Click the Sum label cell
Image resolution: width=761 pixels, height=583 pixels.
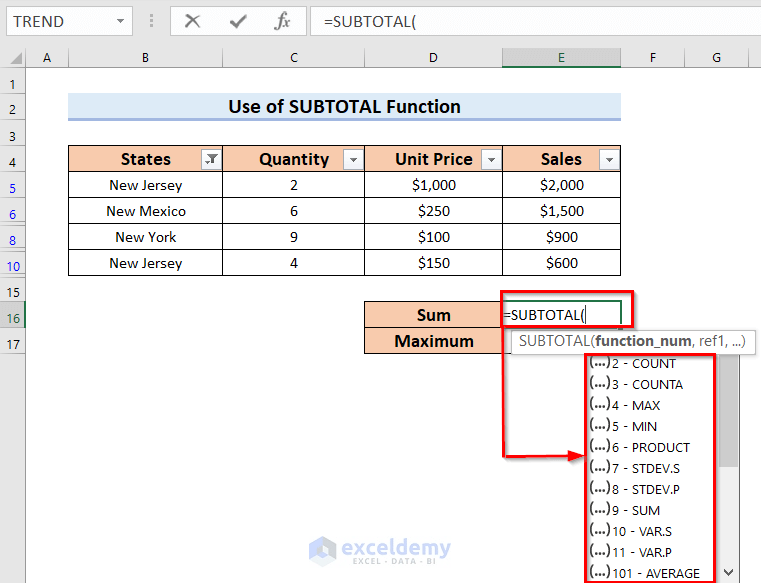click(x=433, y=315)
